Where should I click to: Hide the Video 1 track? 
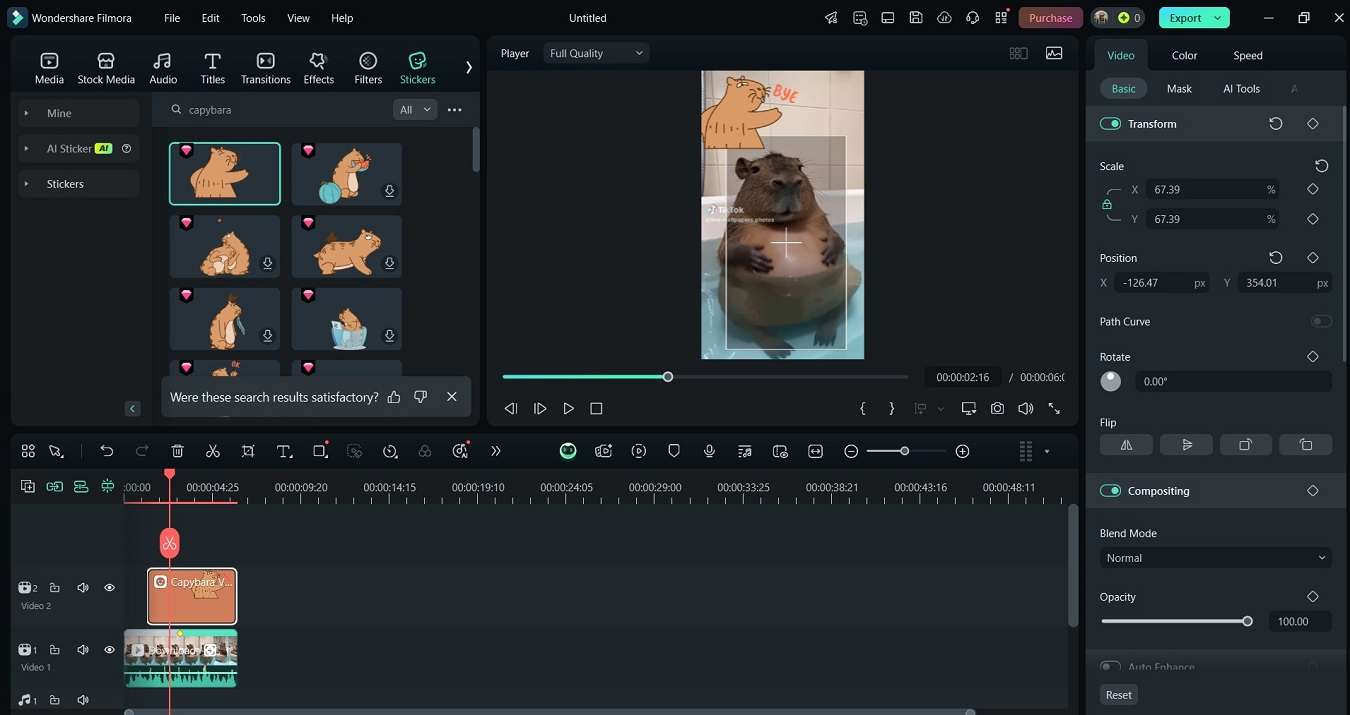pos(110,650)
